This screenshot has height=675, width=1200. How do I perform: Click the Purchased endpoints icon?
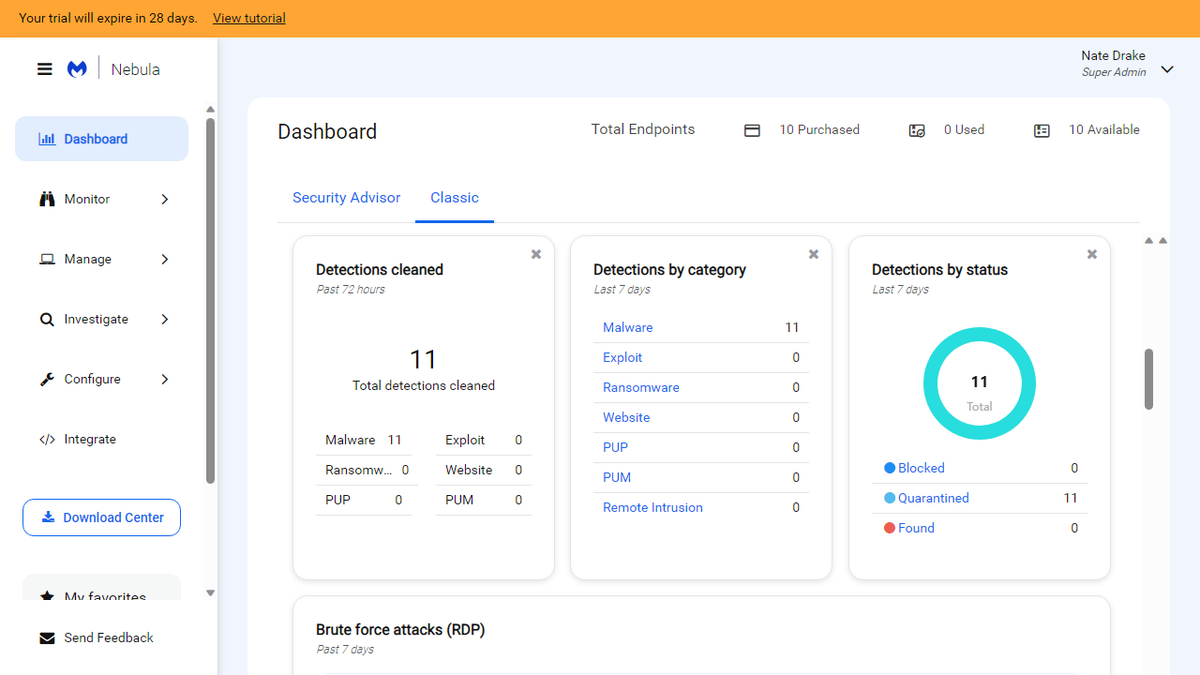[x=751, y=129]
